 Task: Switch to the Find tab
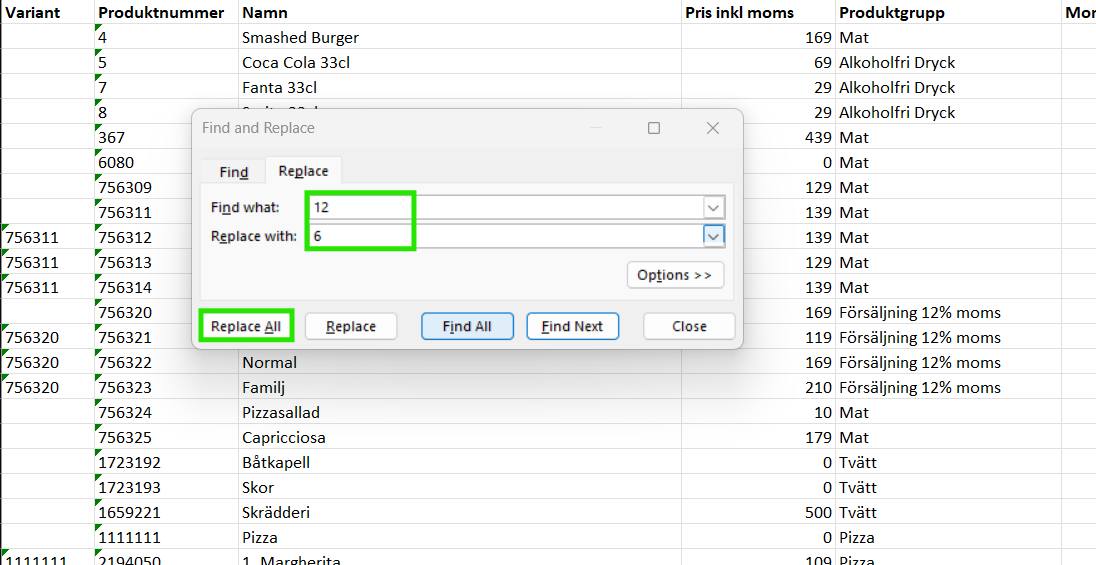[233, 172]
